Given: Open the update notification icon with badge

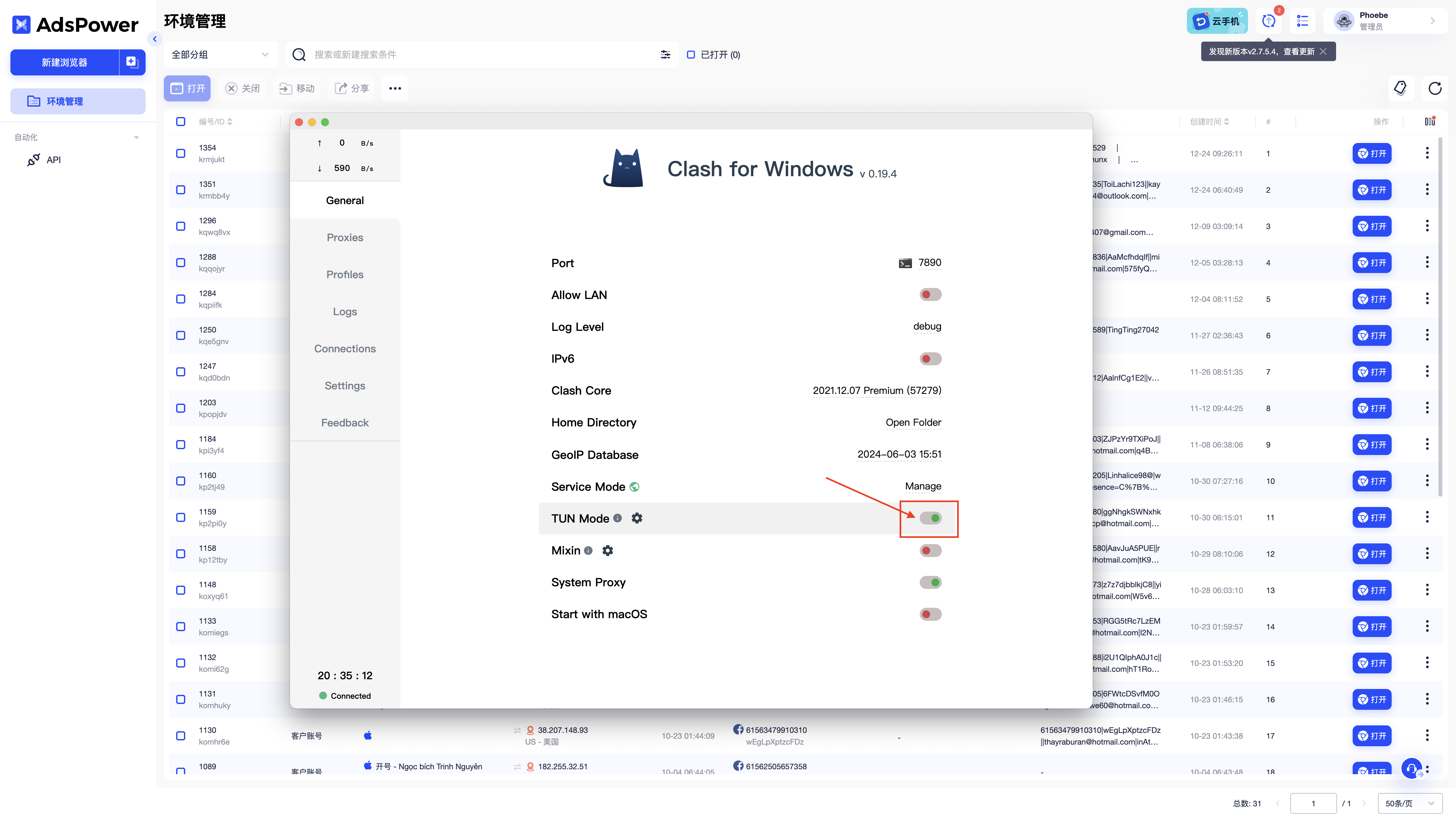Looking at the screenshot, I should pyautogui.click(x=1269, y=21).
